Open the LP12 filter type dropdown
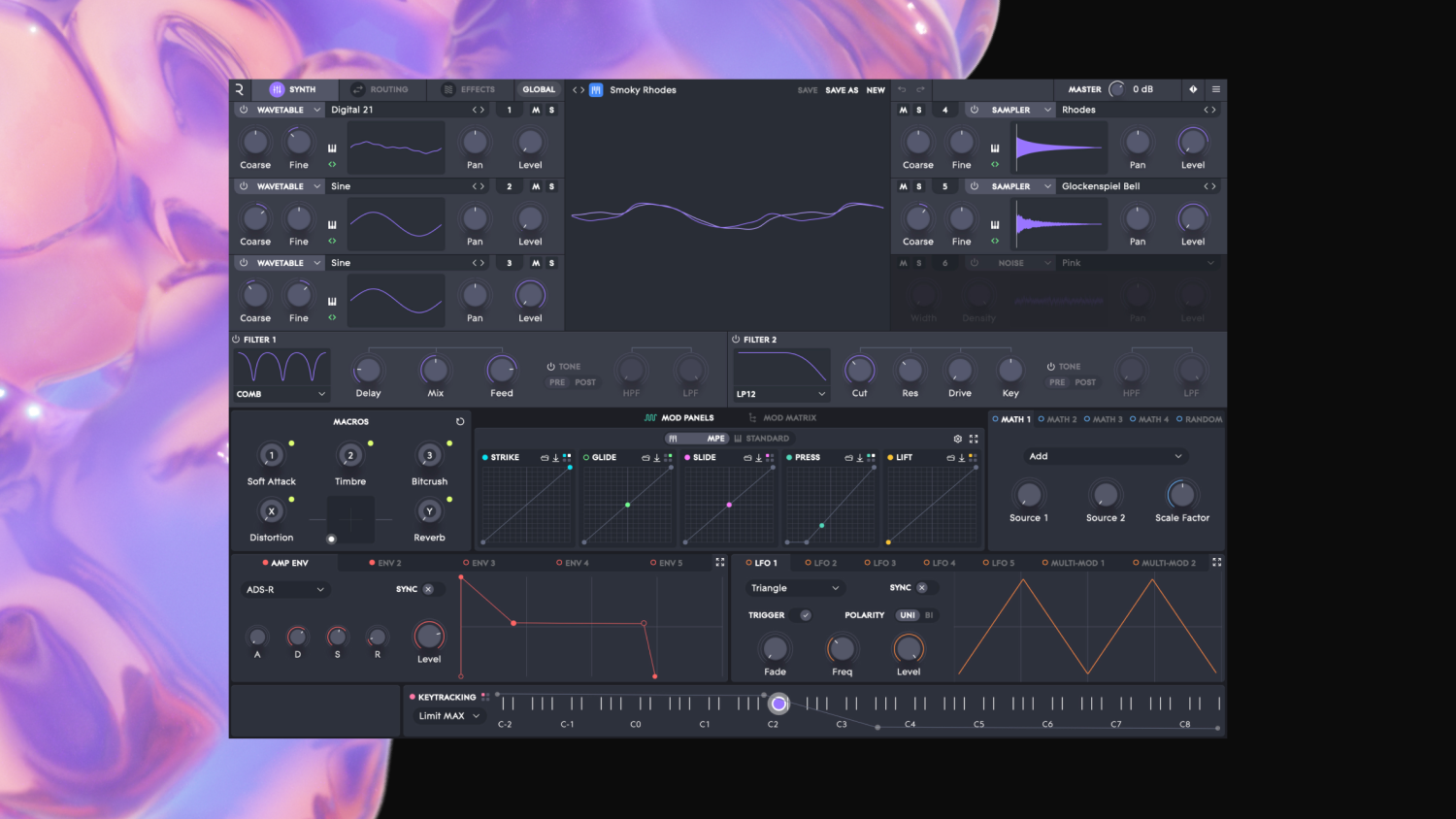Image resolution: width=1456 pixels, height=819 pixels. pos(780,394)
